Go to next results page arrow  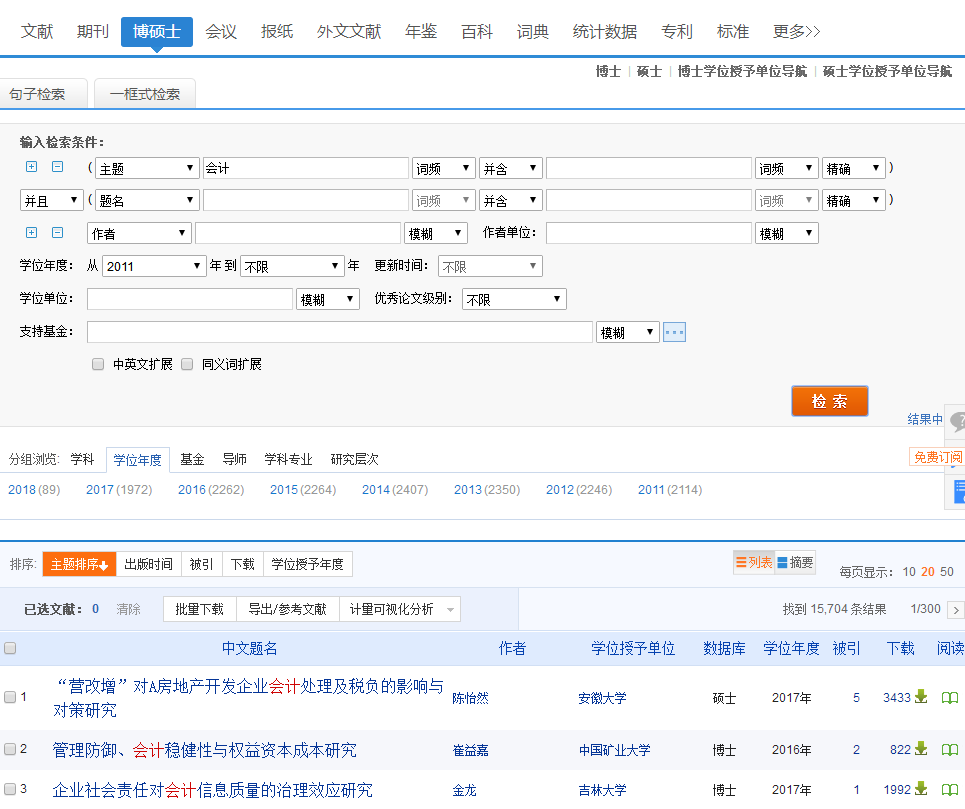pyautogui.click(x=956, y=610)
